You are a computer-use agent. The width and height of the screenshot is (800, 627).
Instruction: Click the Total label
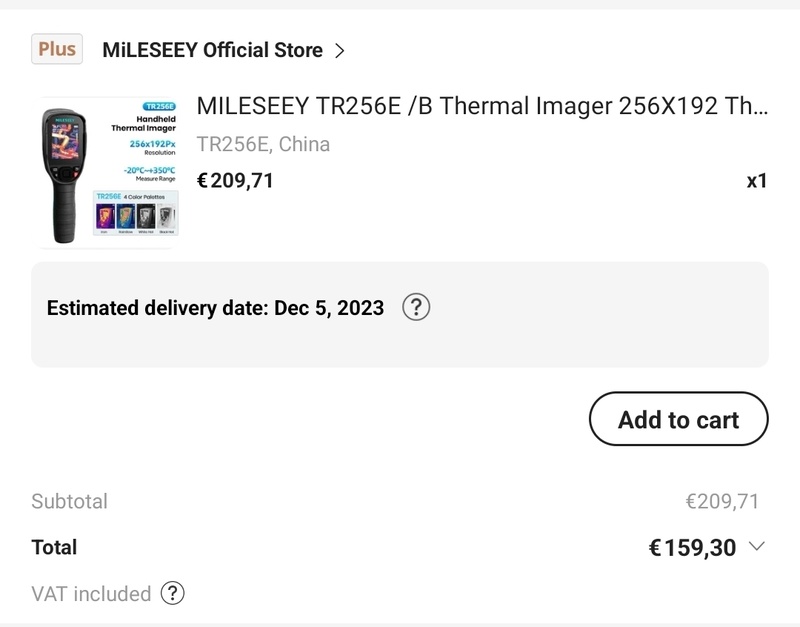click(x=54, y=547)
